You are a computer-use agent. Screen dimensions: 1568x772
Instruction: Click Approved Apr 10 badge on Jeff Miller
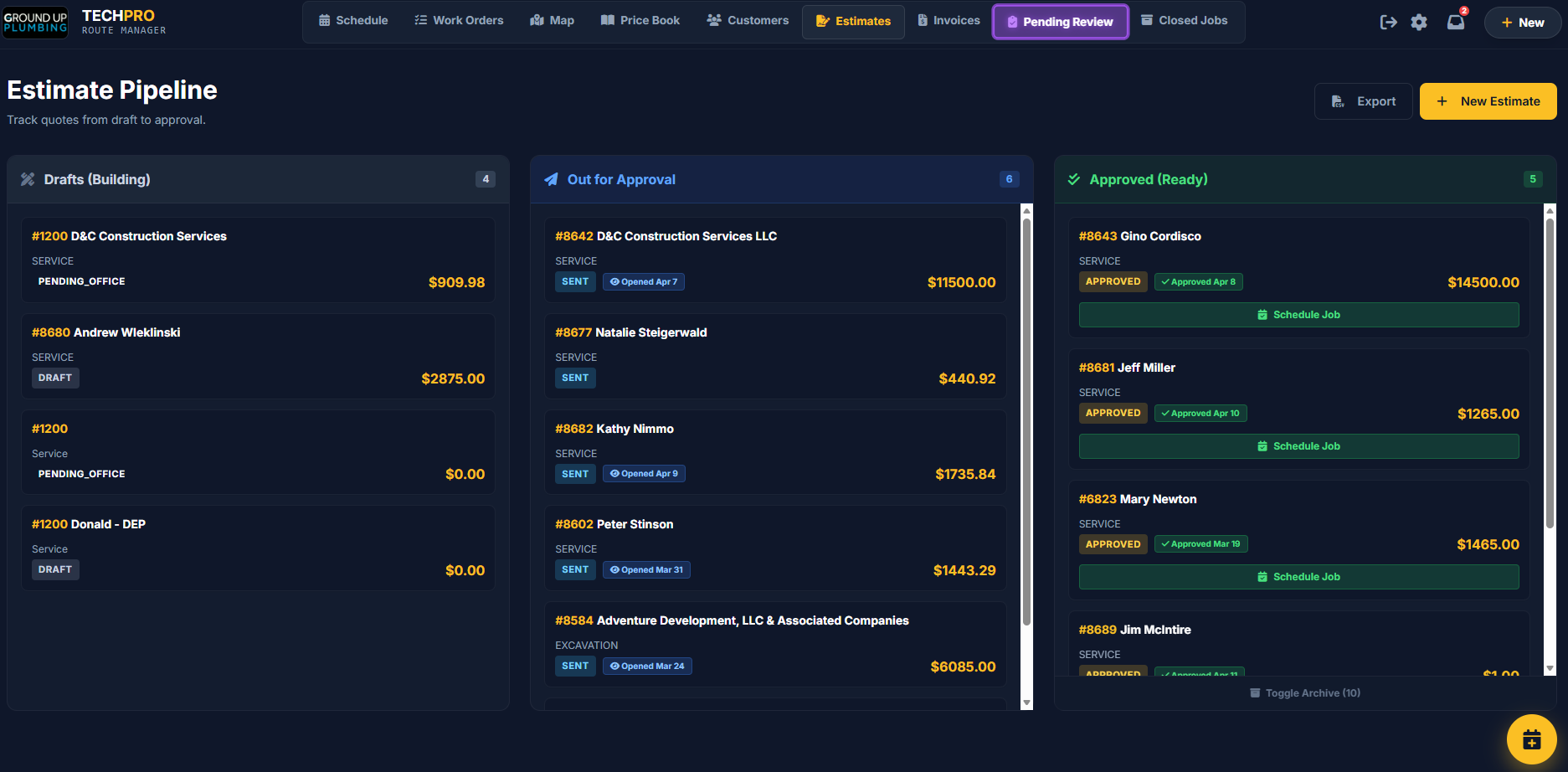[x=1200, y=414]
